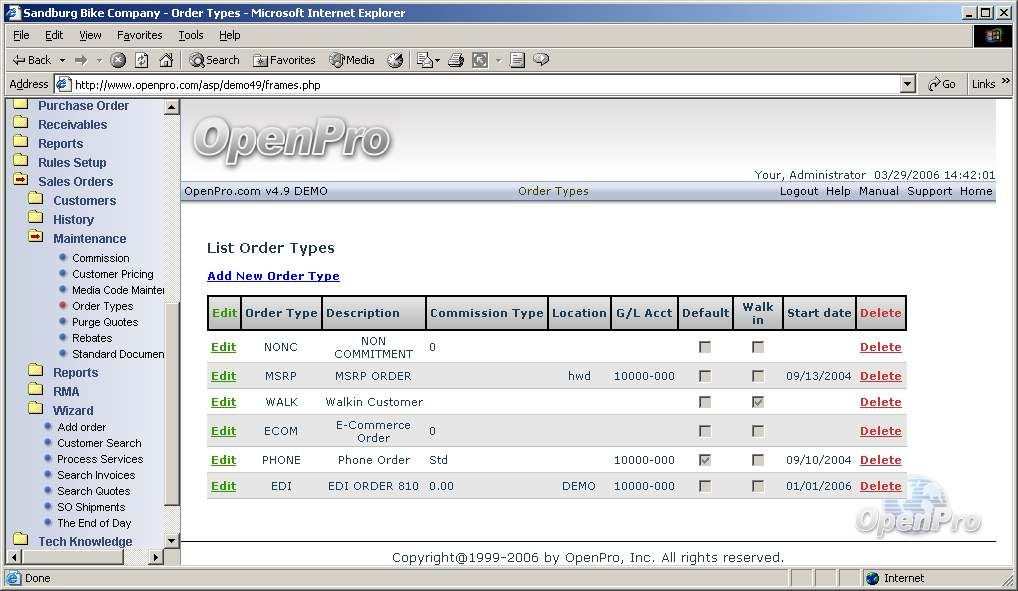The image size is (1018, 591).
Task: Click the Home toolbar icon
Action: tap(166, 60)
